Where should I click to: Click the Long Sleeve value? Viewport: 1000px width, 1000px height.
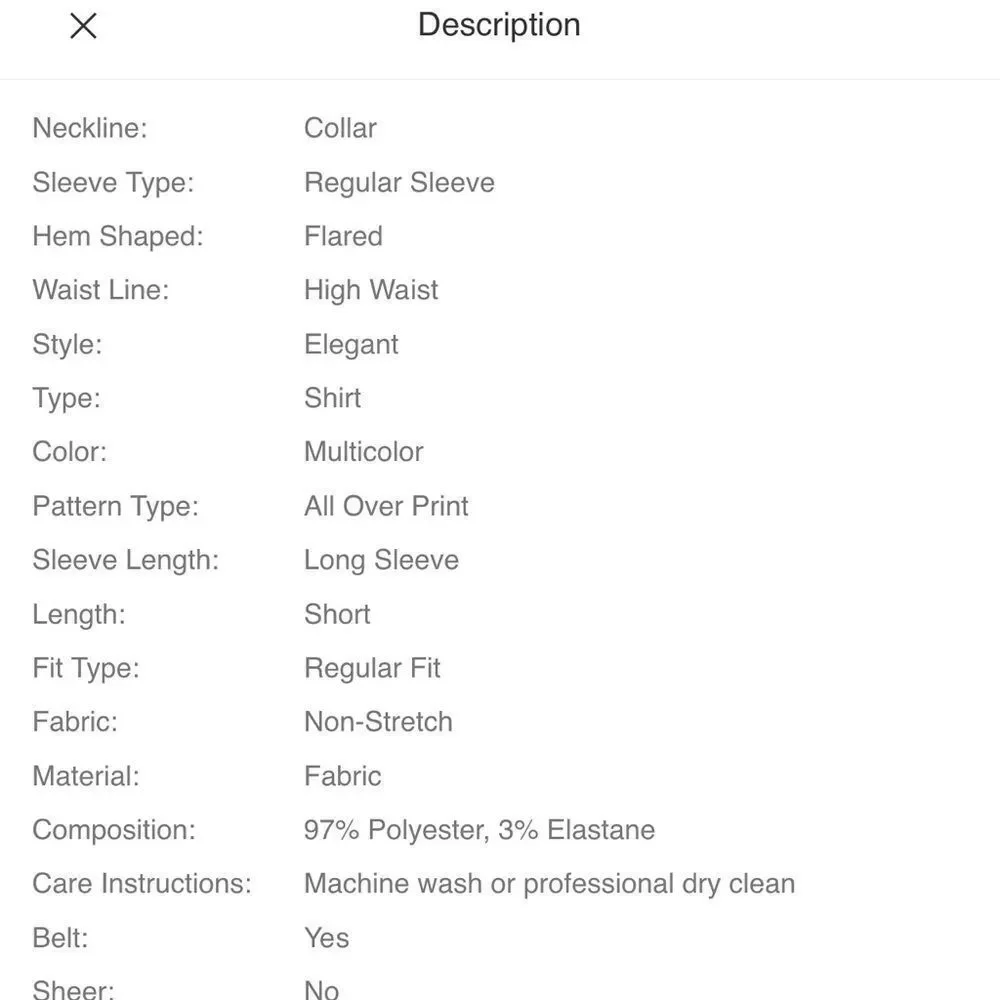pos(381,560)
